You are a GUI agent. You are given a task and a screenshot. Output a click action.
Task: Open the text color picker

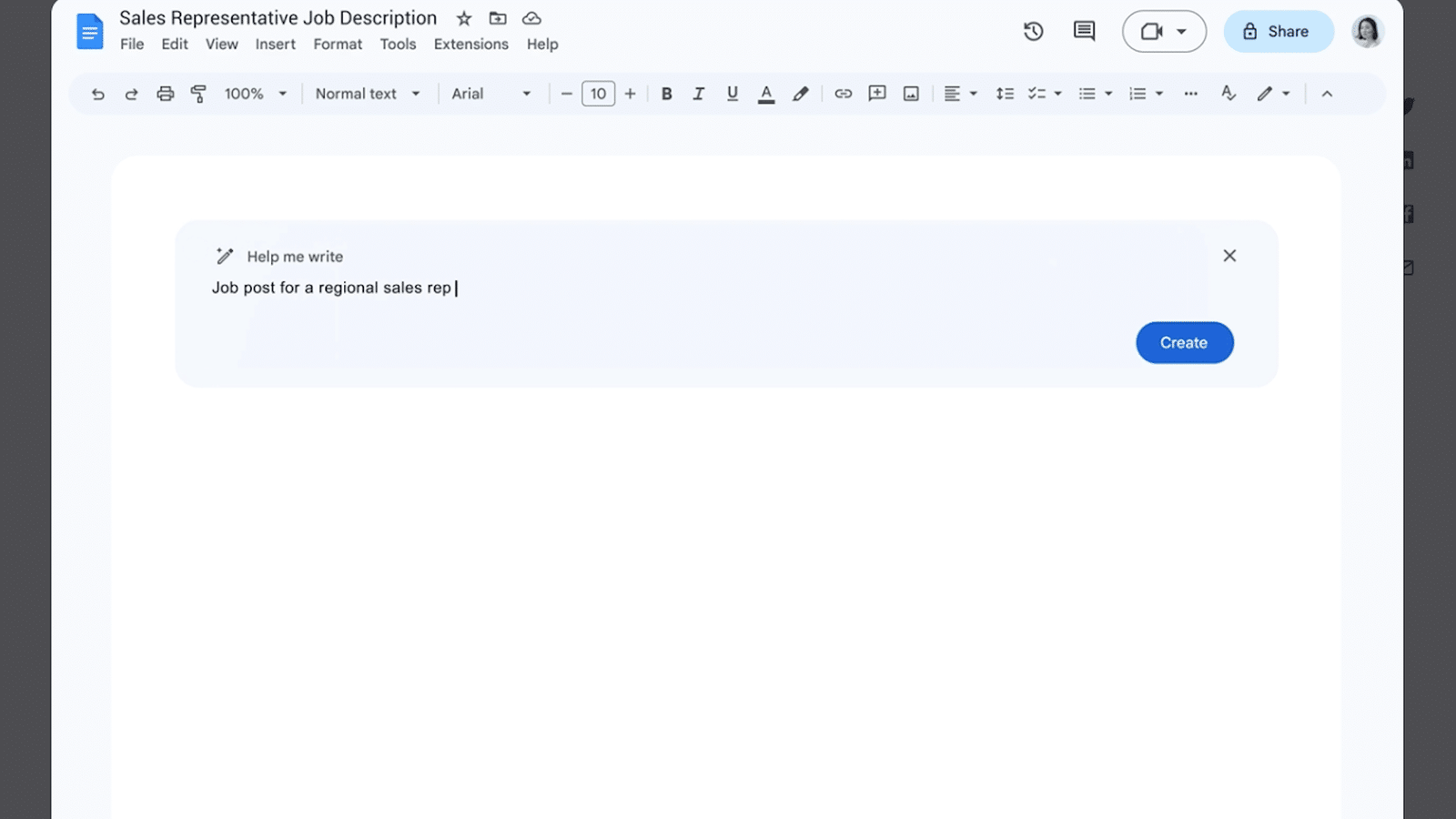tap(766, 93)
